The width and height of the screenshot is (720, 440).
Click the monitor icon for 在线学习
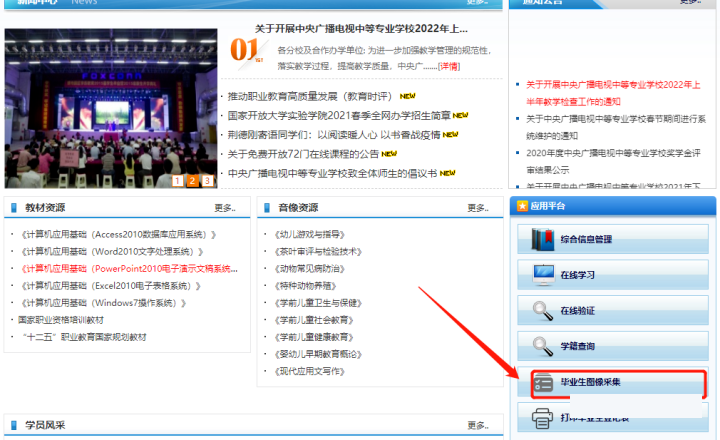(543, 275)
